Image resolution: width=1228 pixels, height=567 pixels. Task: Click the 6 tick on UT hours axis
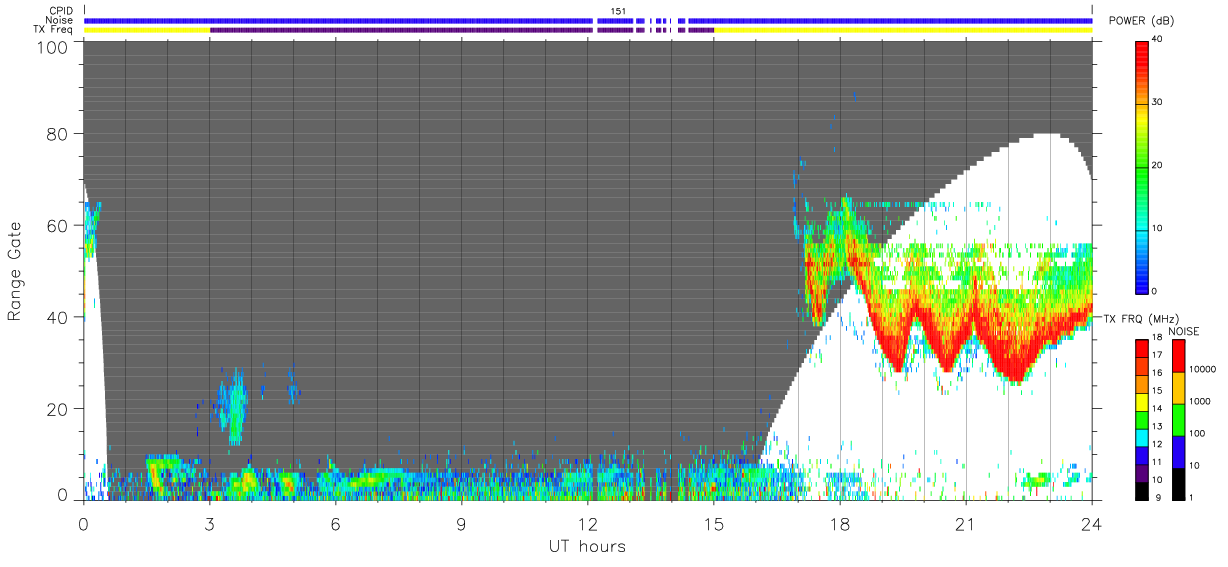click(x=335, y=523)
